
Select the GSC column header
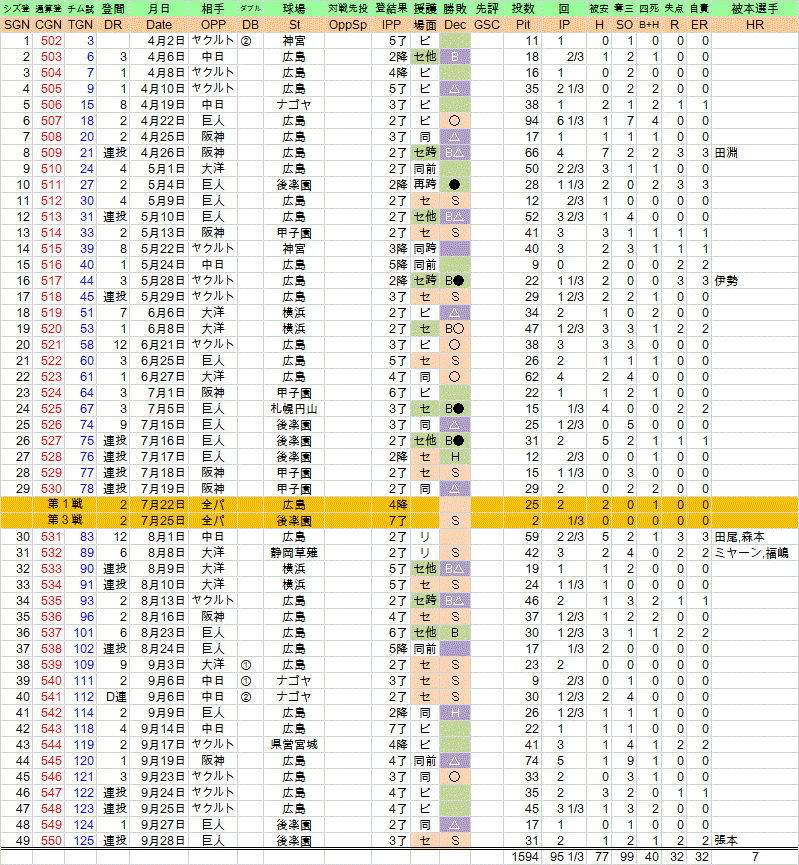(487, 25)
